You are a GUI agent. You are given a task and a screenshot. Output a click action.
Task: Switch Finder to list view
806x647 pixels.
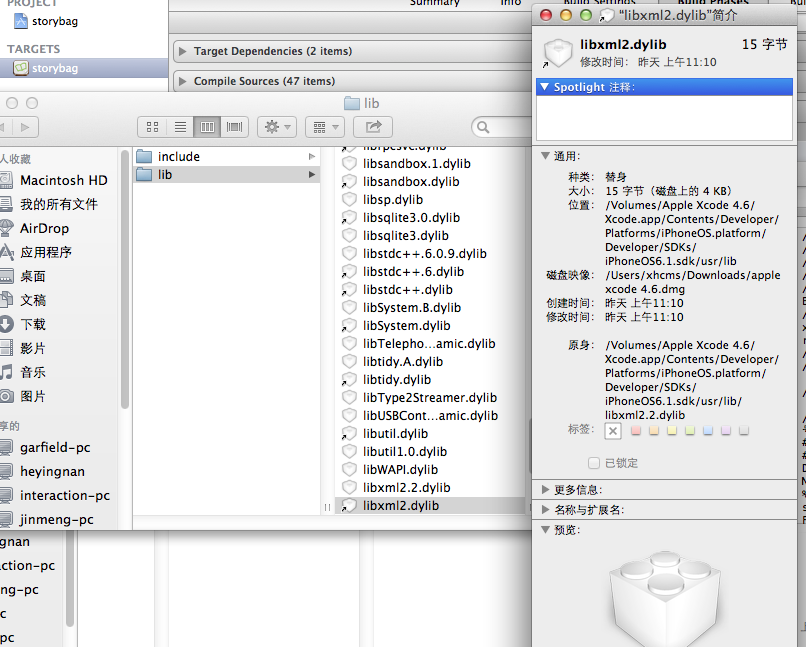click(180, 127)
